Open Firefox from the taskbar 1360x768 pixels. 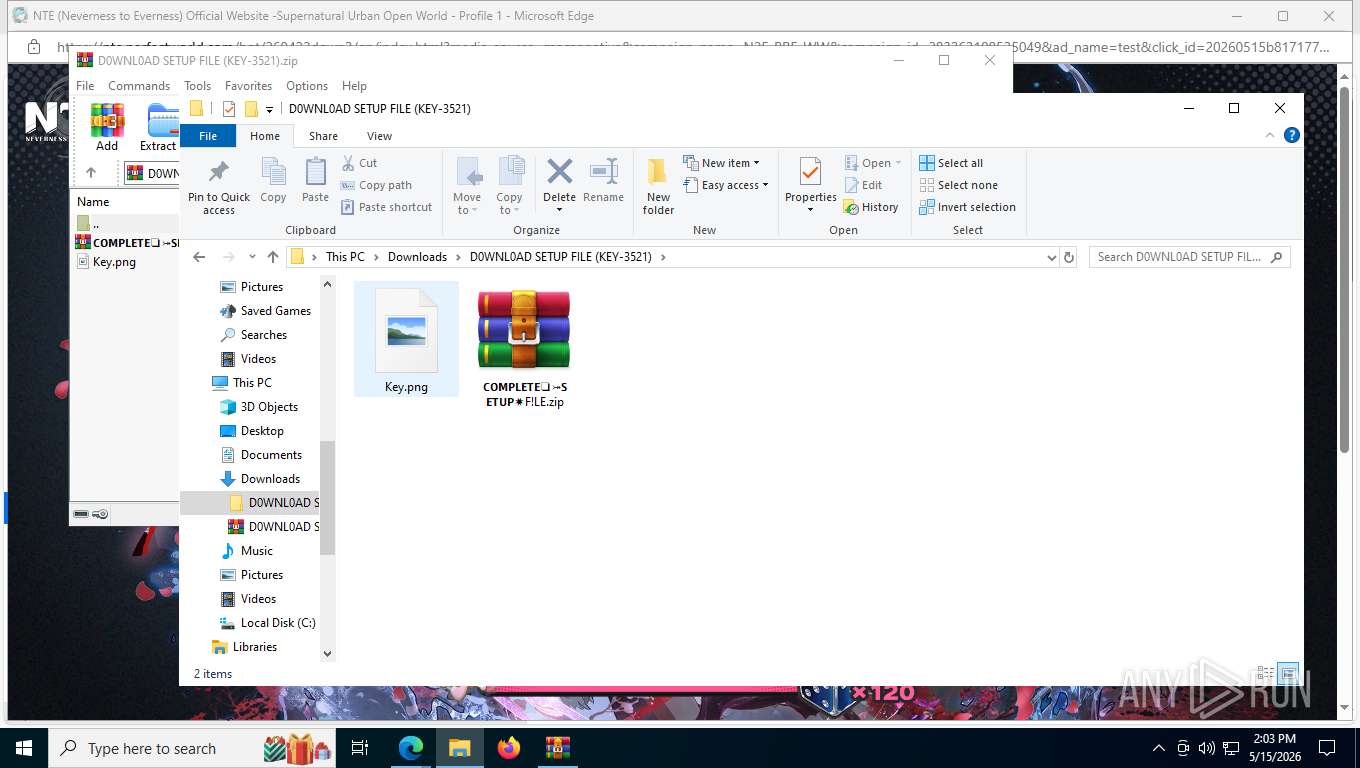509,748
